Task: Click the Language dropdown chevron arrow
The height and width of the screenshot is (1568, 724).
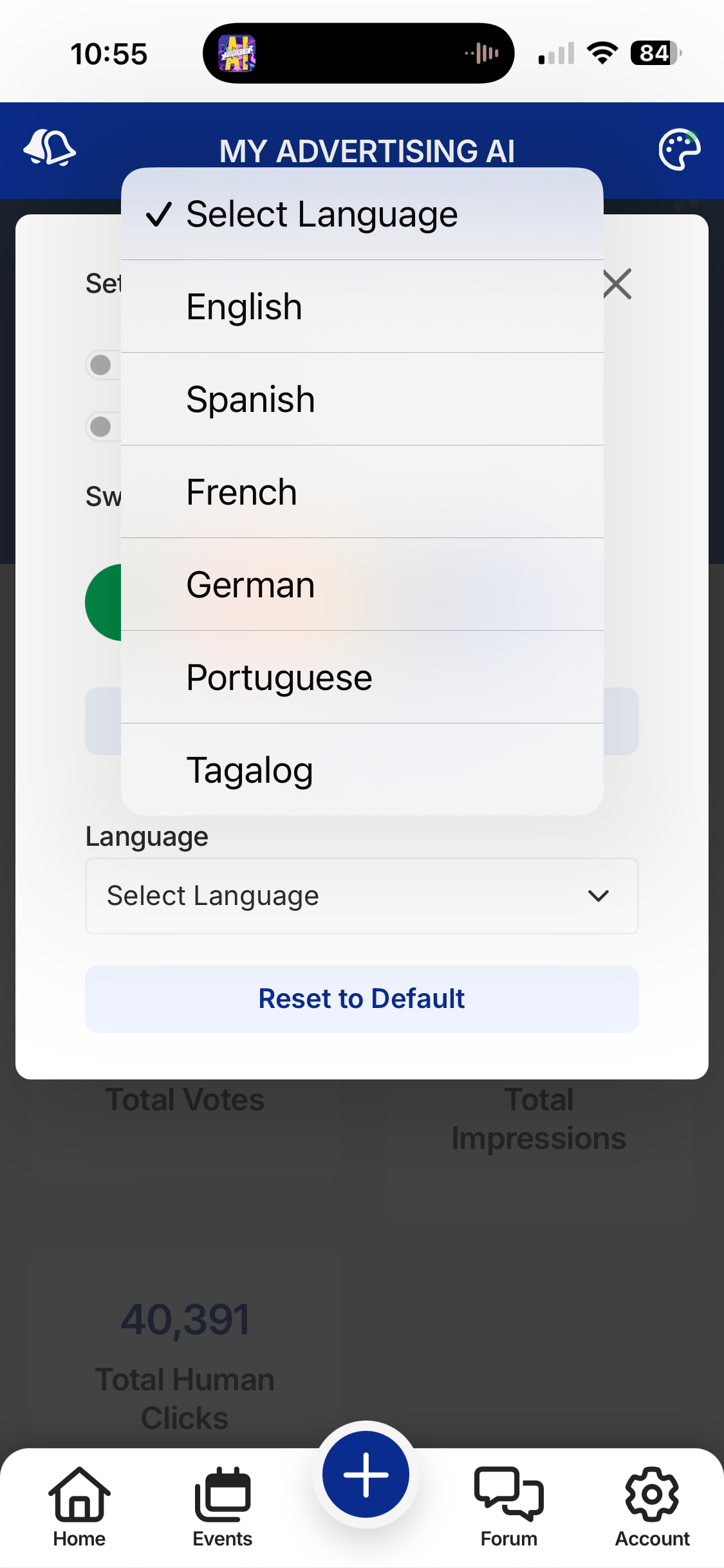Action: [598, 895]
